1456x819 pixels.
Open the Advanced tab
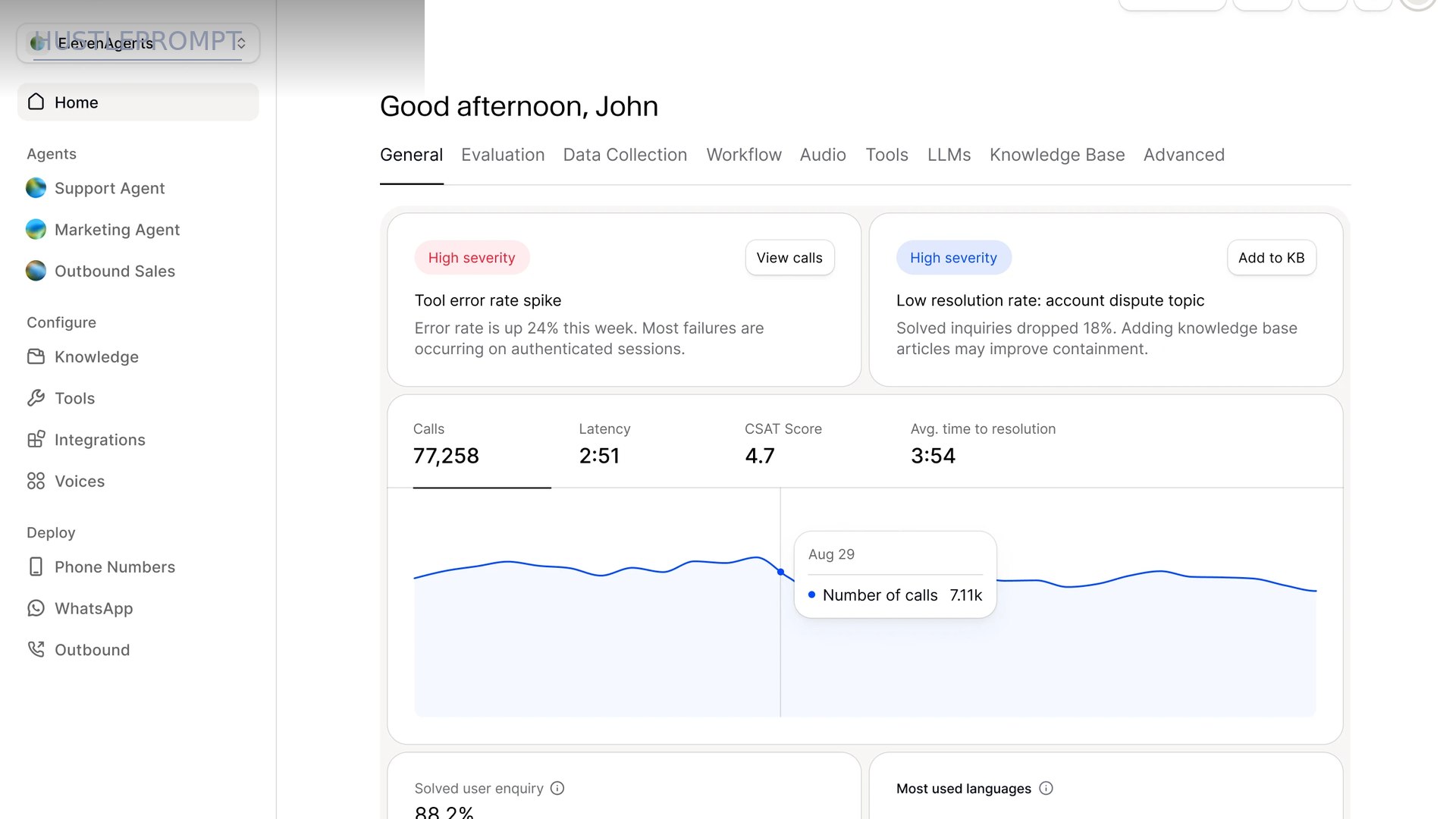pos(1184,155)
